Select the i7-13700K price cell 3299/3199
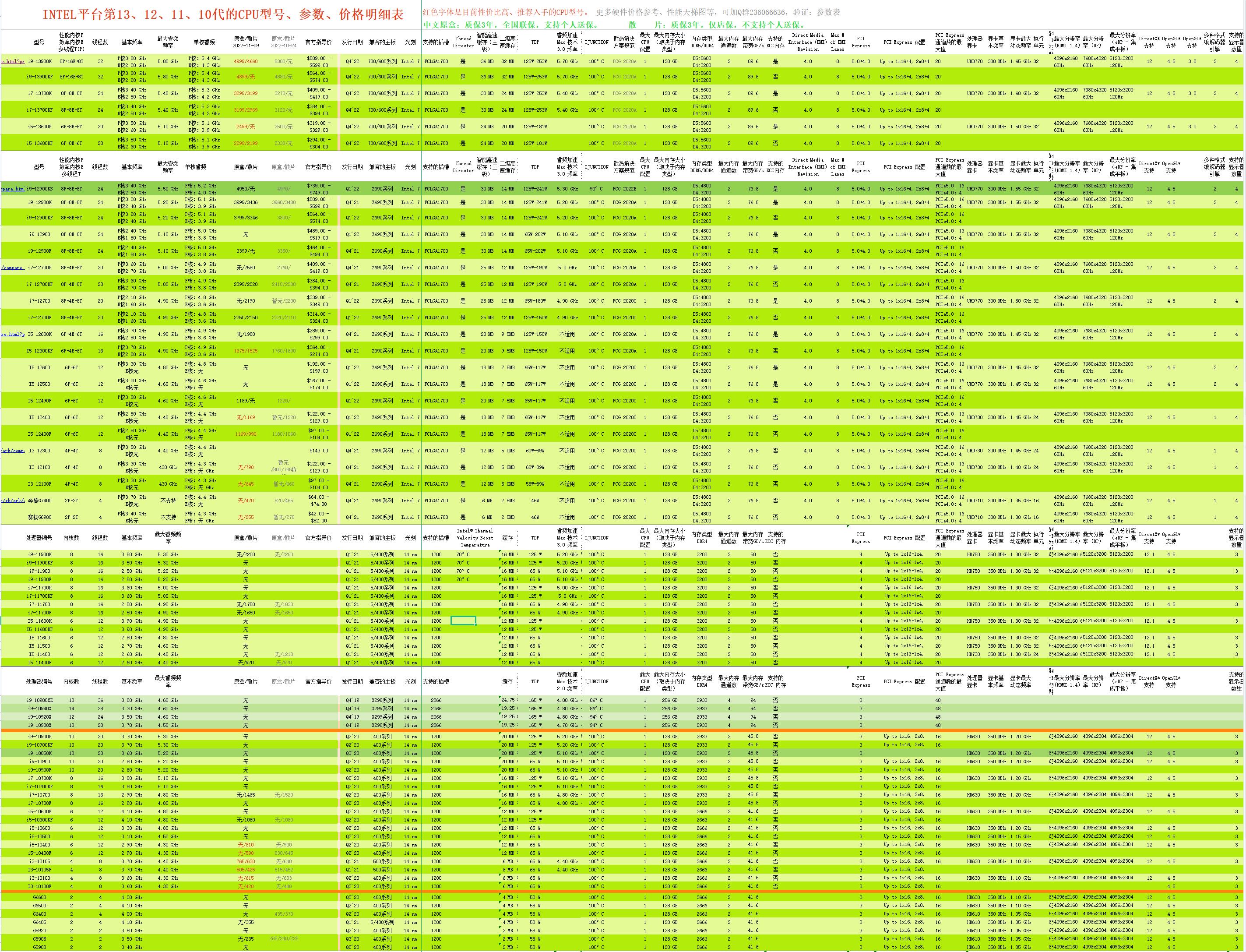Viewport: 1246px width, 952px height. coord(245,94)
